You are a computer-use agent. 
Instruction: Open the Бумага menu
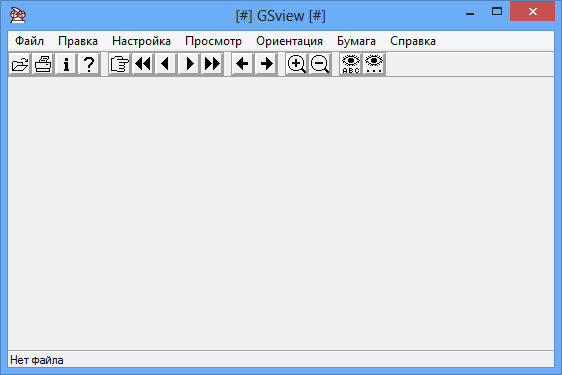point(356,41)
